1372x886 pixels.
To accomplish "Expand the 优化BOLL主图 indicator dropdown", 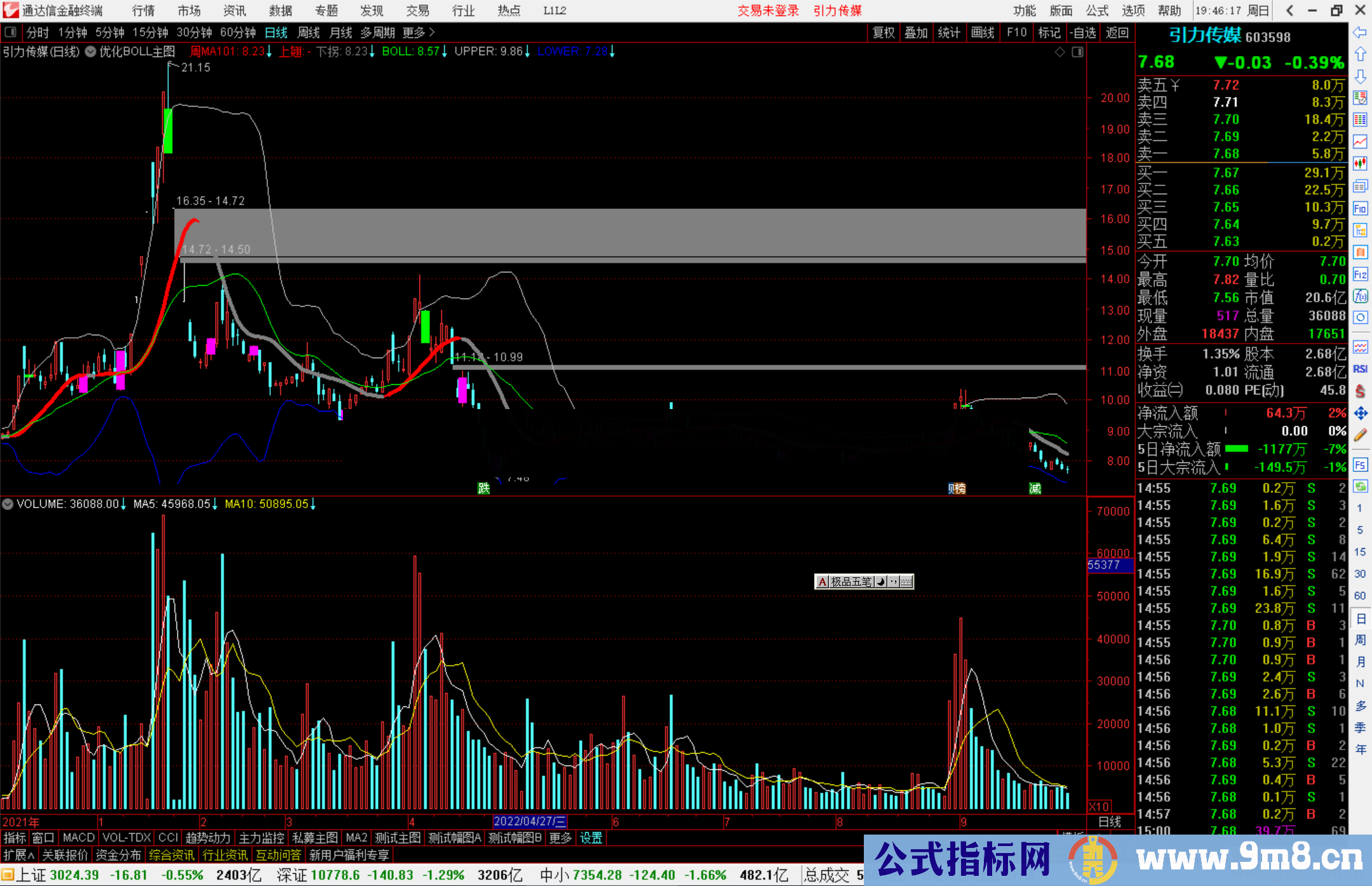I will point(91,52).
